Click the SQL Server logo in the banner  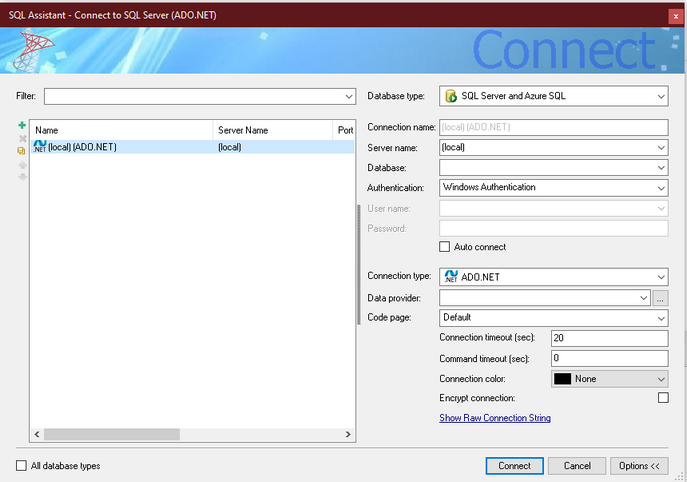point(33,50)
